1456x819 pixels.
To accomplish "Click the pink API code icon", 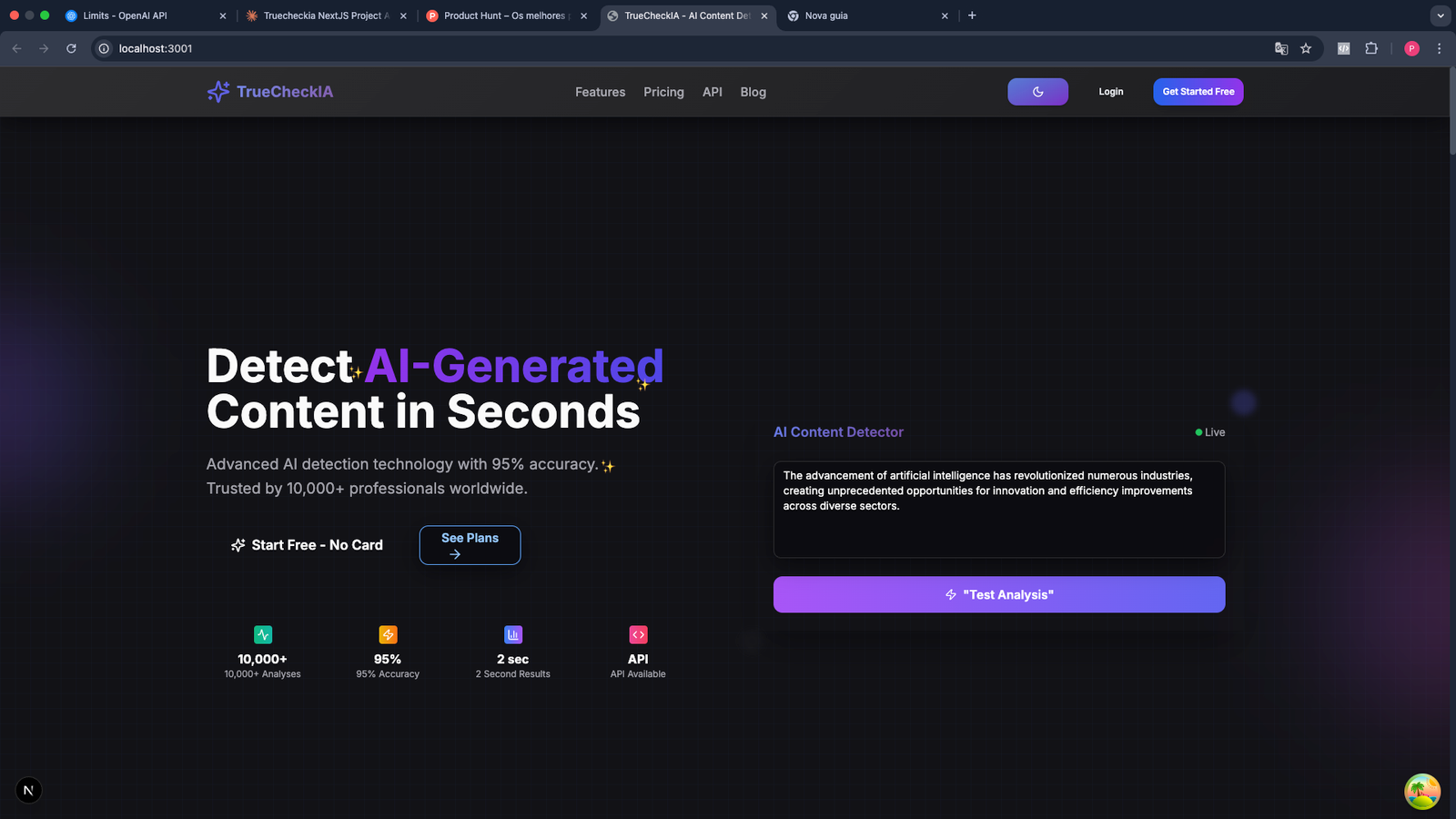I will click(638, 634).
